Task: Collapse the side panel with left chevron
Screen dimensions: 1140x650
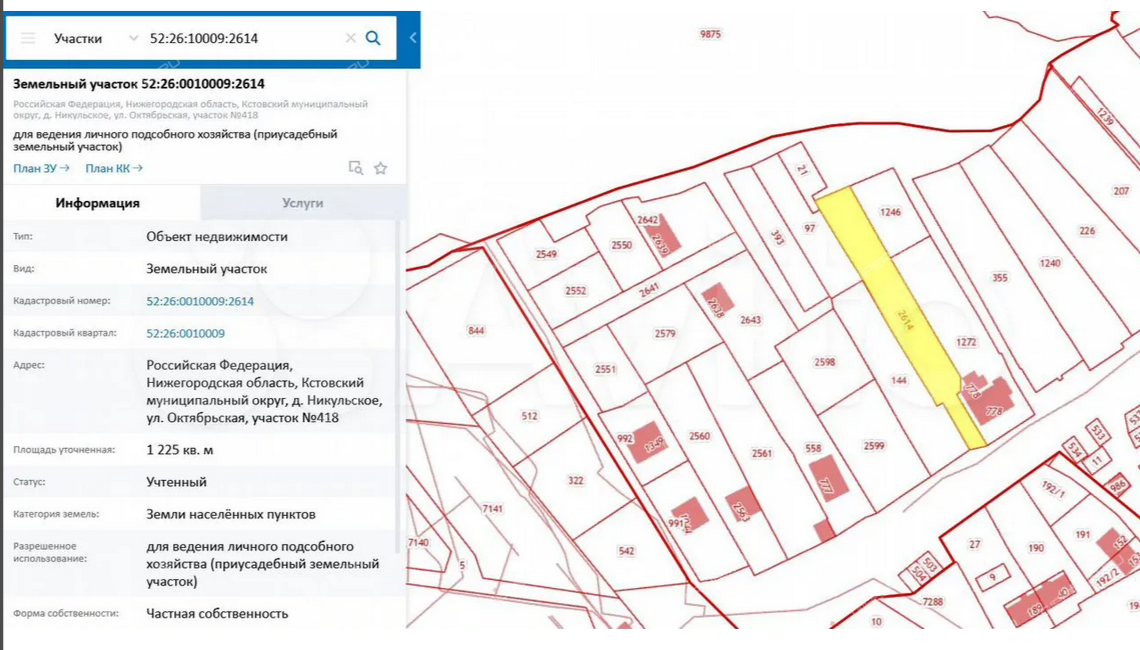Action: pos(412,38)
